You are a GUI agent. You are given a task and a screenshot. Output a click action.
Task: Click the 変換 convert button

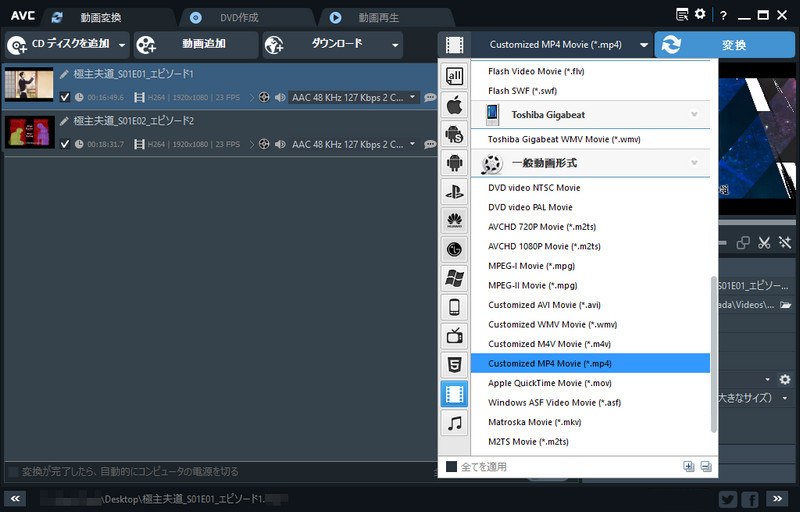[724, 45]
